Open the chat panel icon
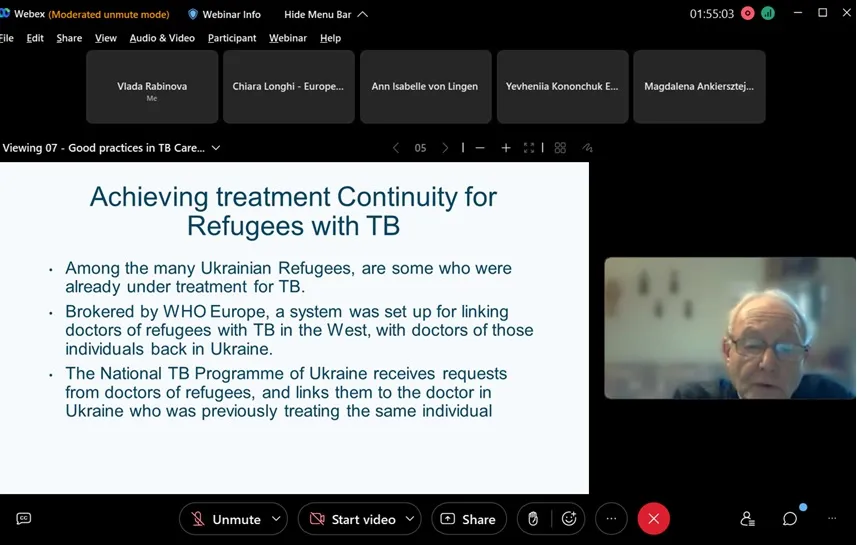This screenshot has height=545, width=857. point(790,519)
